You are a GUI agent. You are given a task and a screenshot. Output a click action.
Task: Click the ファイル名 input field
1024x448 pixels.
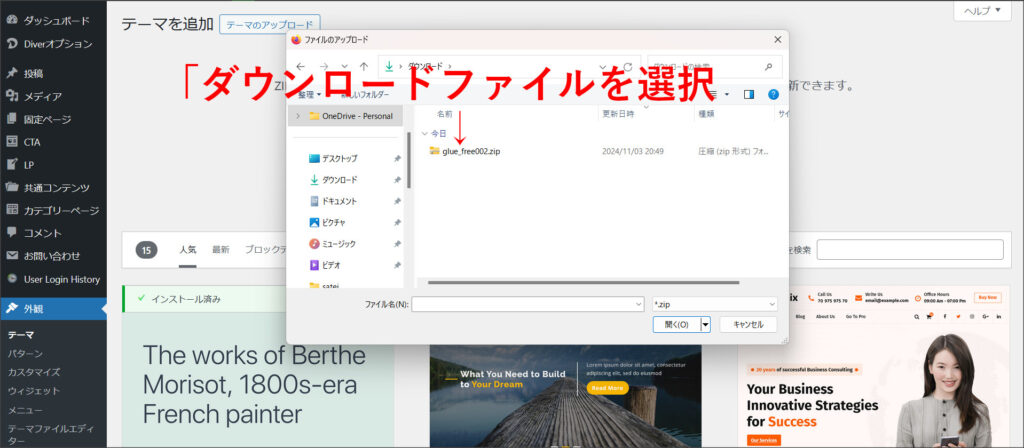[526, 303]
